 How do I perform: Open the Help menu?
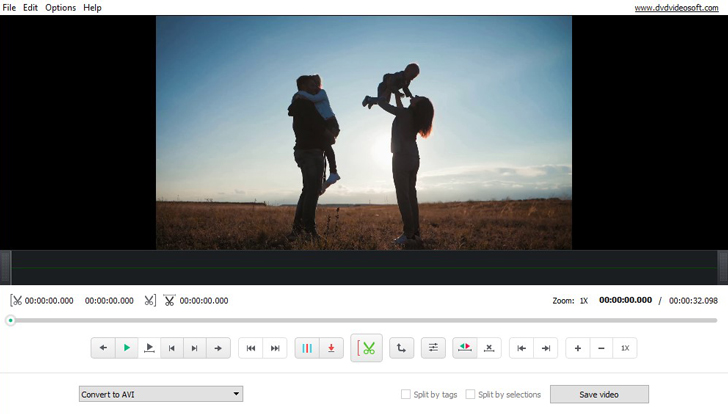(92, 7)
